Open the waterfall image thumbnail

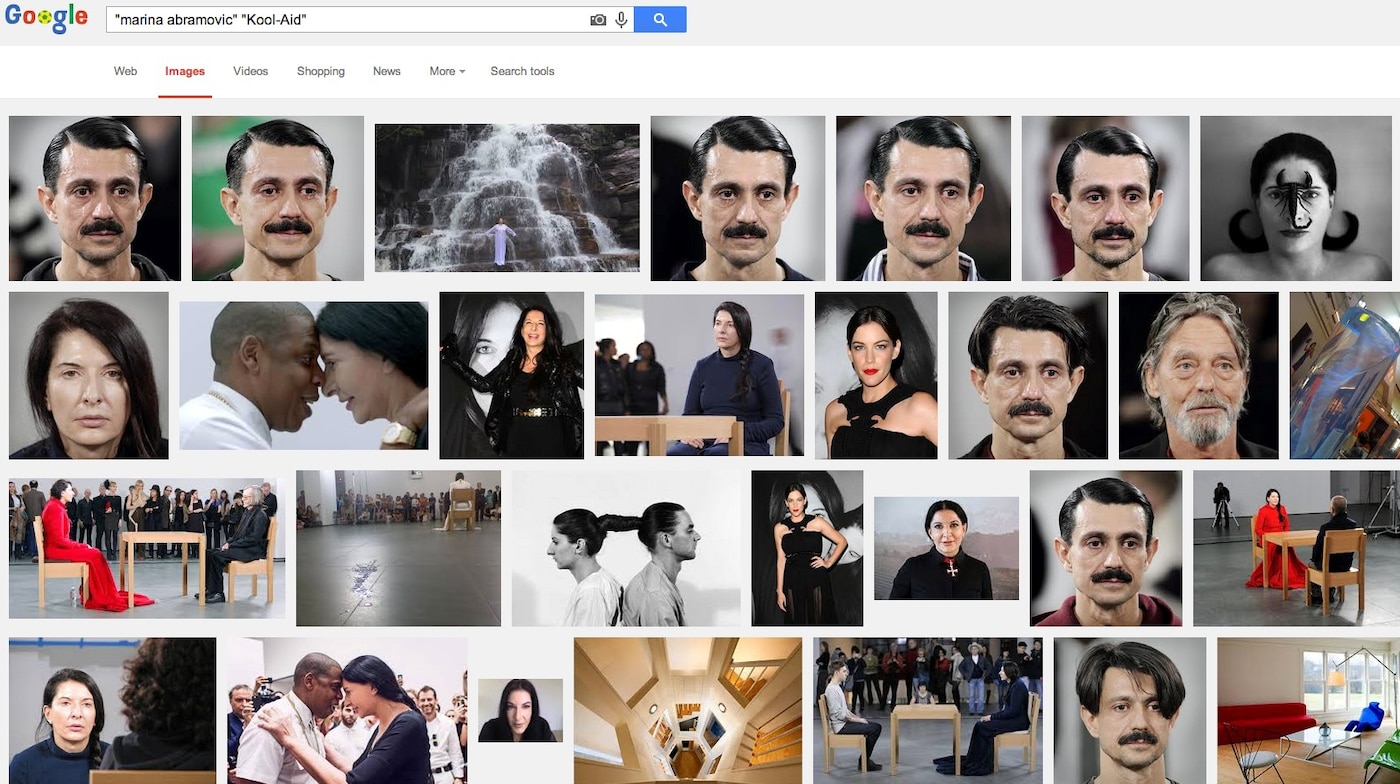pyautogui.click(x=507, y=198)
